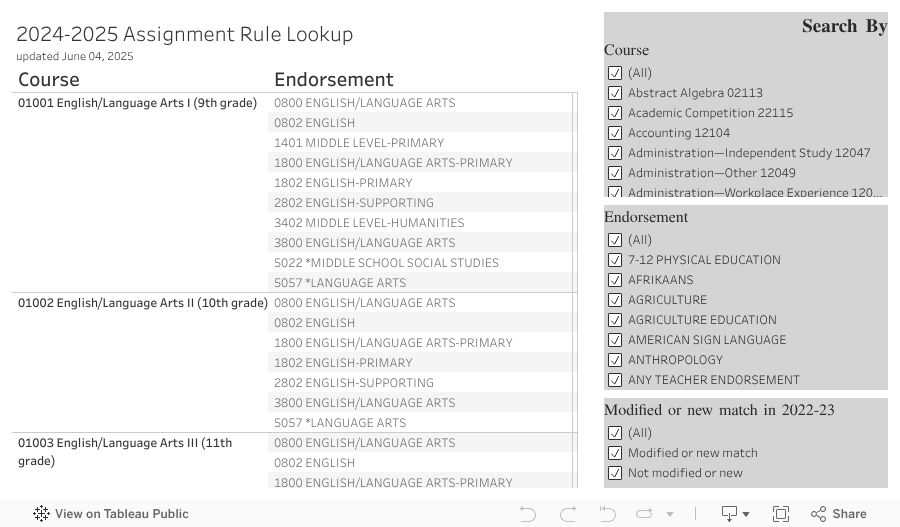Click the Endorsement column header

click(334, 80)
